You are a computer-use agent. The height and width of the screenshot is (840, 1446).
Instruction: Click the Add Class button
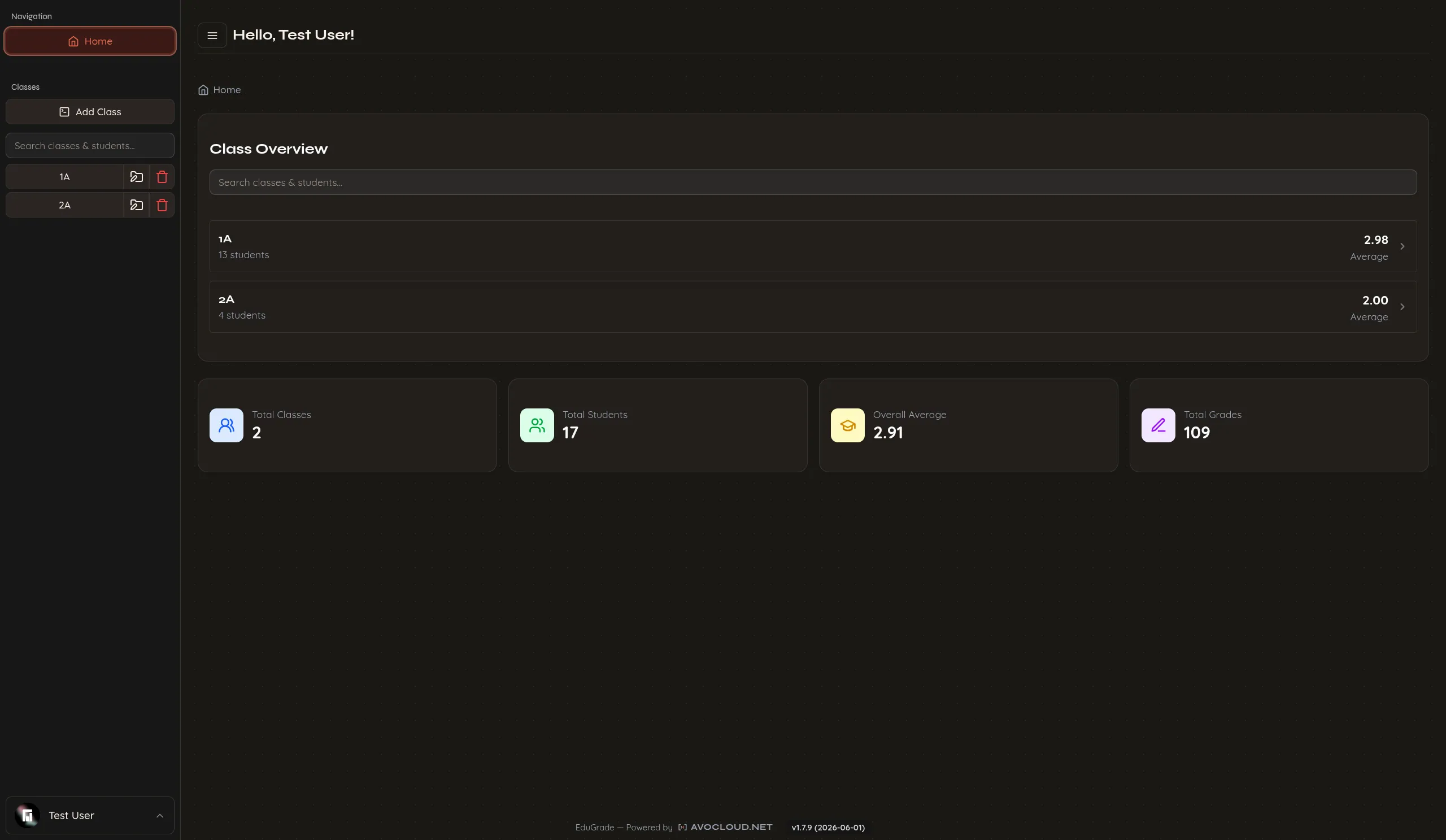90,112
